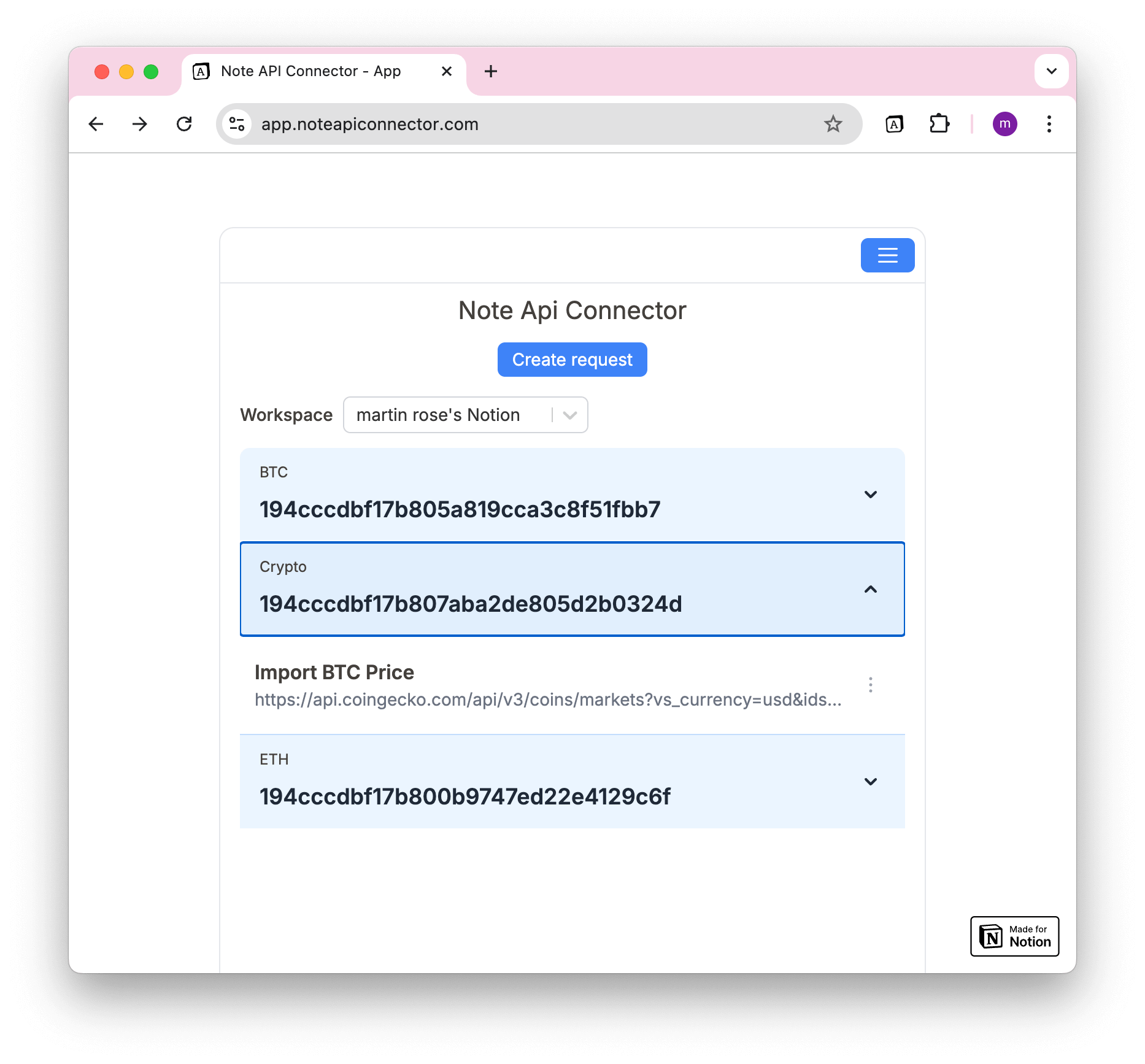This screenshot has height=1064, width=1145.
Task: Open Chrome's three-dot menu
Action: click(x=1049, y=124)
